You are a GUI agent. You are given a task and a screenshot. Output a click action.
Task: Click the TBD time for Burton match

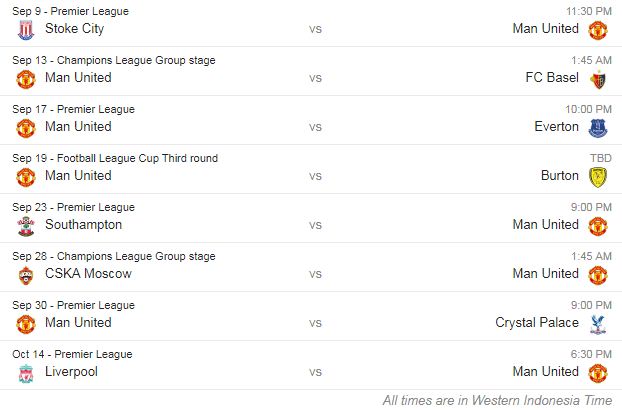(x=600, y=158)
